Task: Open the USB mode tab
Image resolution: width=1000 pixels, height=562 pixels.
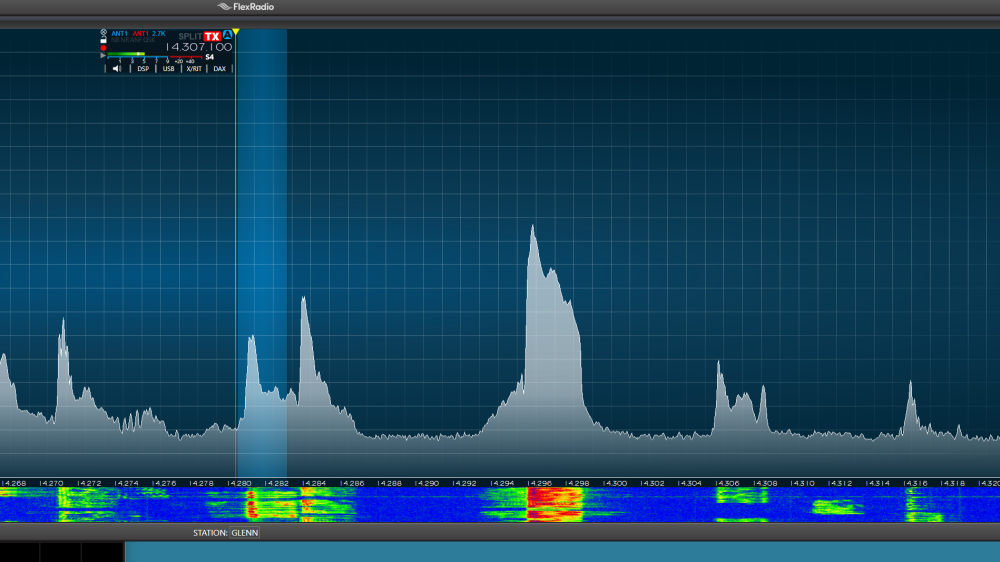Action: coord(168,69)
